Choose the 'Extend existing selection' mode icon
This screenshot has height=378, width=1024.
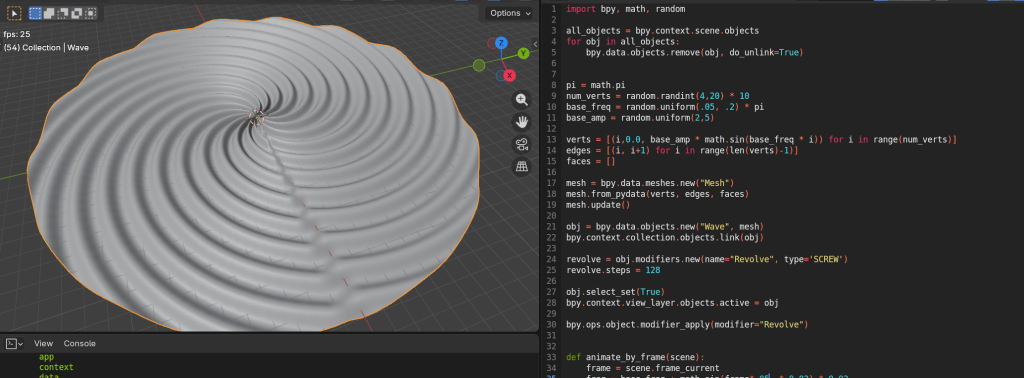pos(50,13)
